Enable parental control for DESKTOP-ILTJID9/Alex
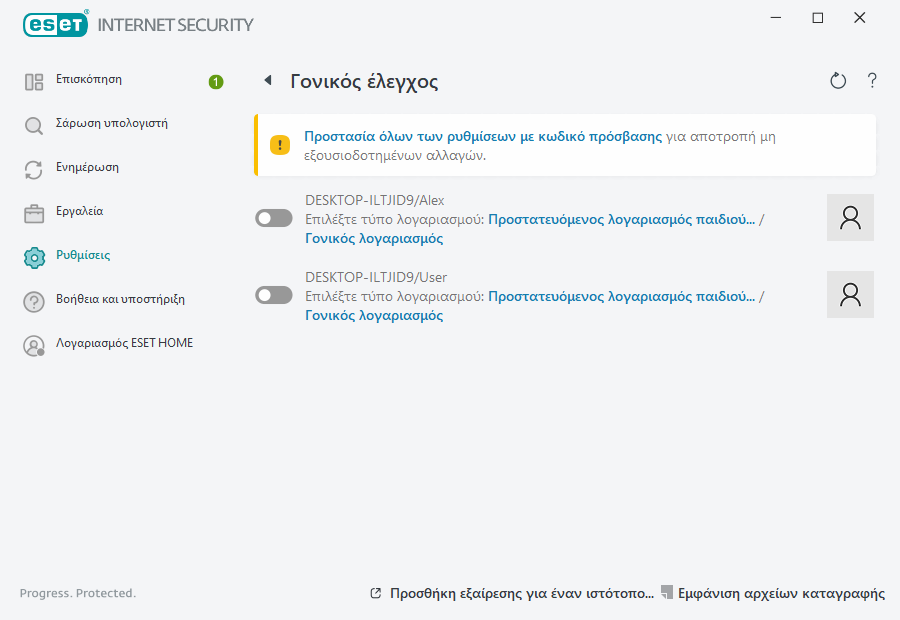This screenshot has height=620, width=900. pos(273,217)
